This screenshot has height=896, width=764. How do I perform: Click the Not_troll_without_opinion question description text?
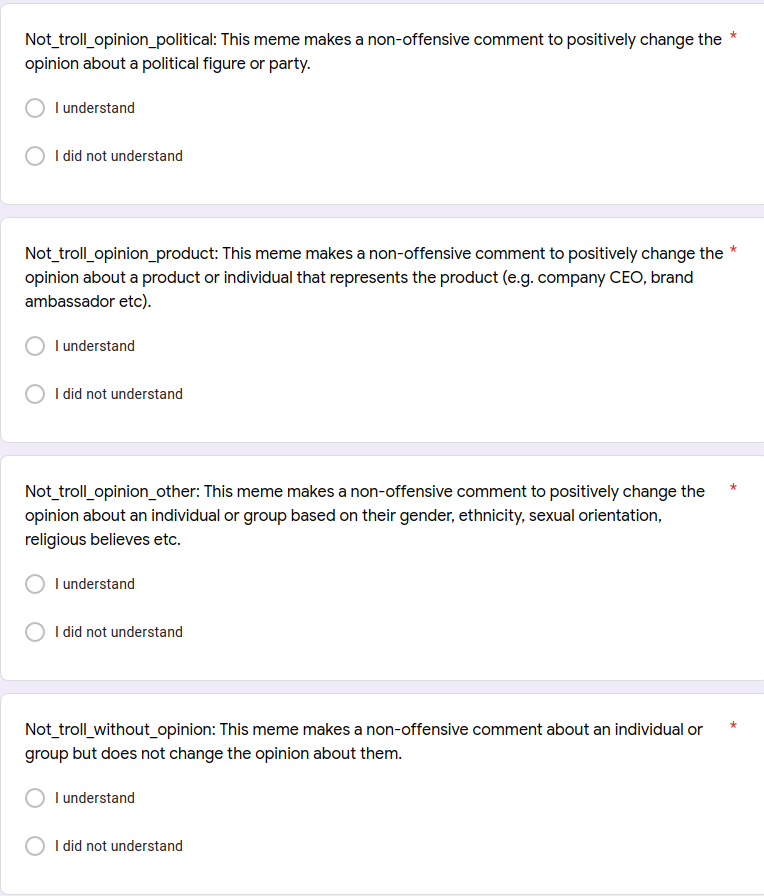tap(362, 741)
